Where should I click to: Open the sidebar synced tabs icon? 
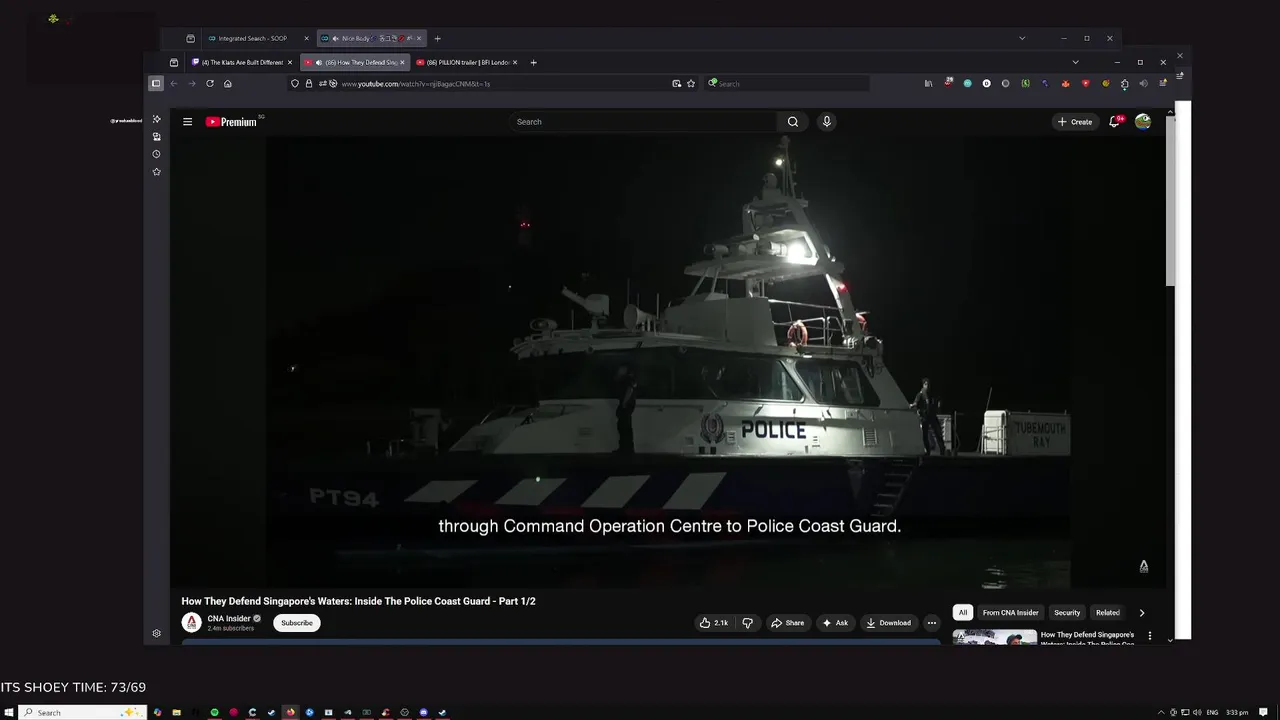pos(156,137)
